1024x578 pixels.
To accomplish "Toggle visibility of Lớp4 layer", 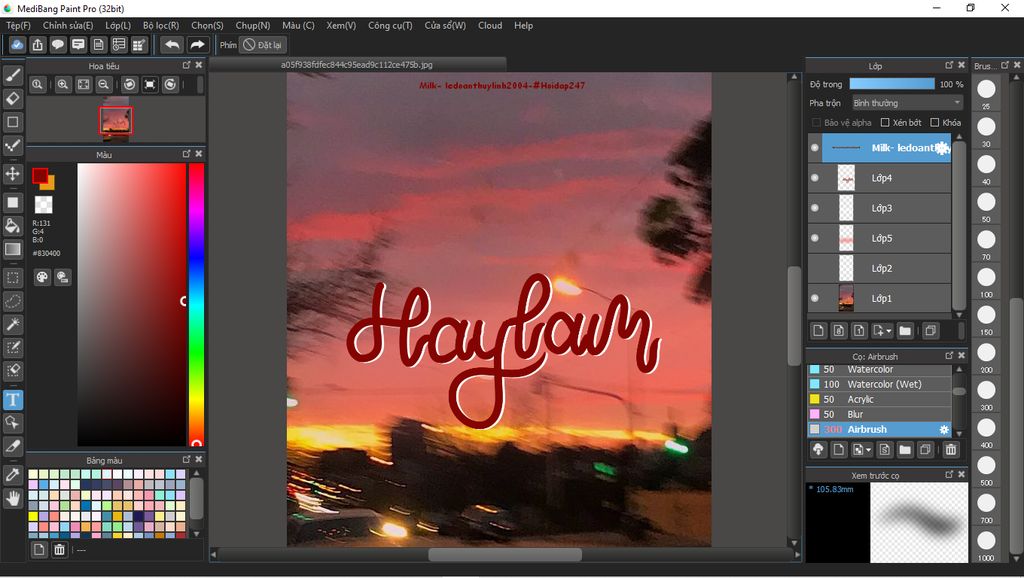I will coord(814,178).
